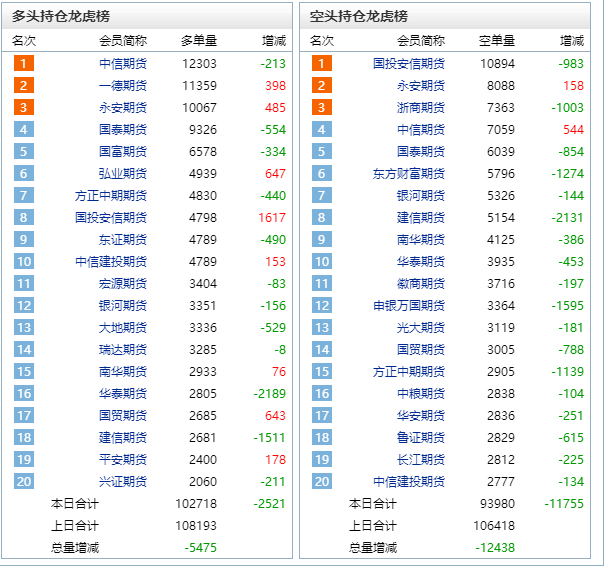Open 南华期货 in the short positions list
The image size is (611, 572).
click(421, 240)
